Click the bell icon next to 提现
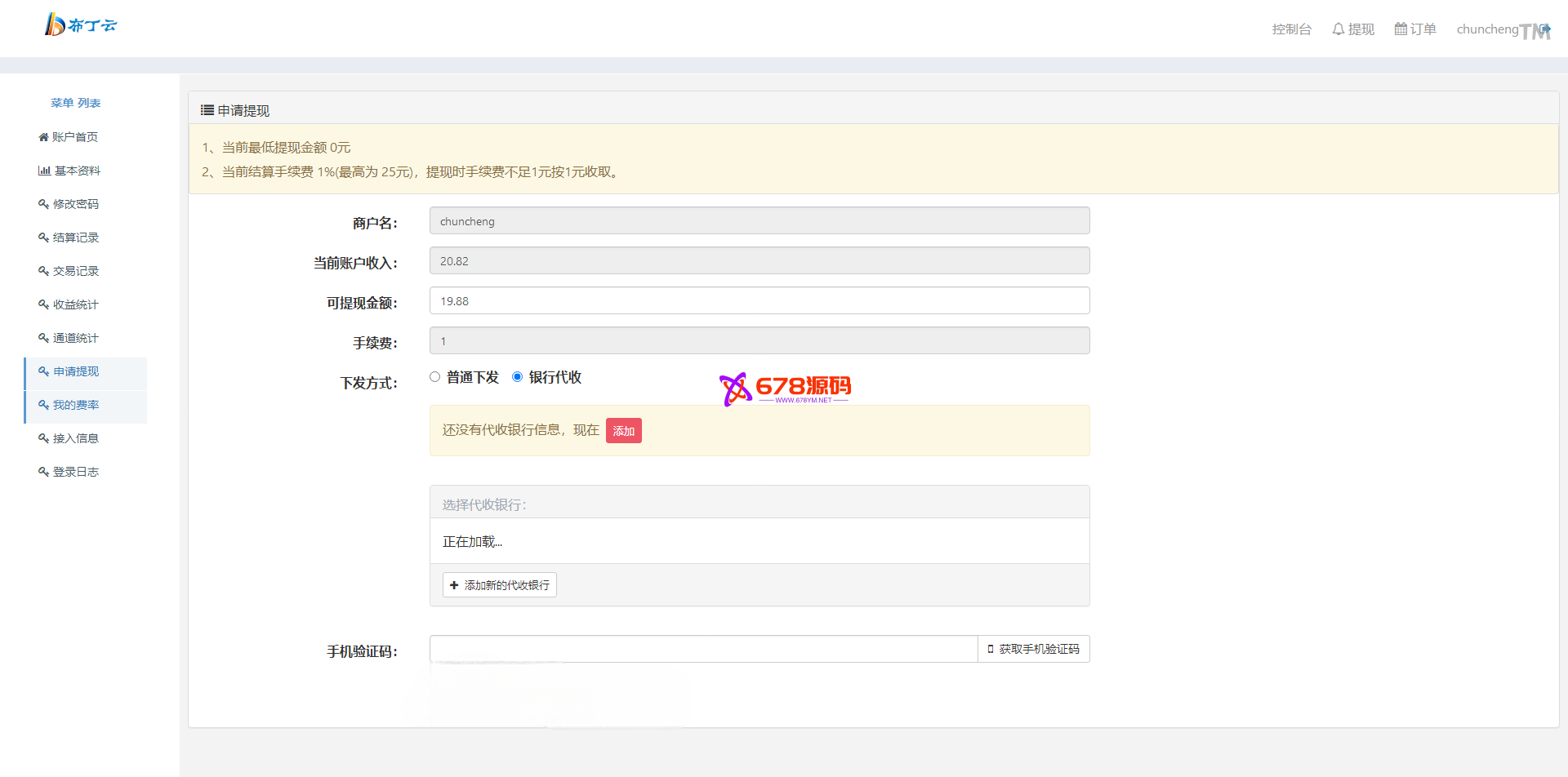The image size is (1568, 777). pos(1338,29)
